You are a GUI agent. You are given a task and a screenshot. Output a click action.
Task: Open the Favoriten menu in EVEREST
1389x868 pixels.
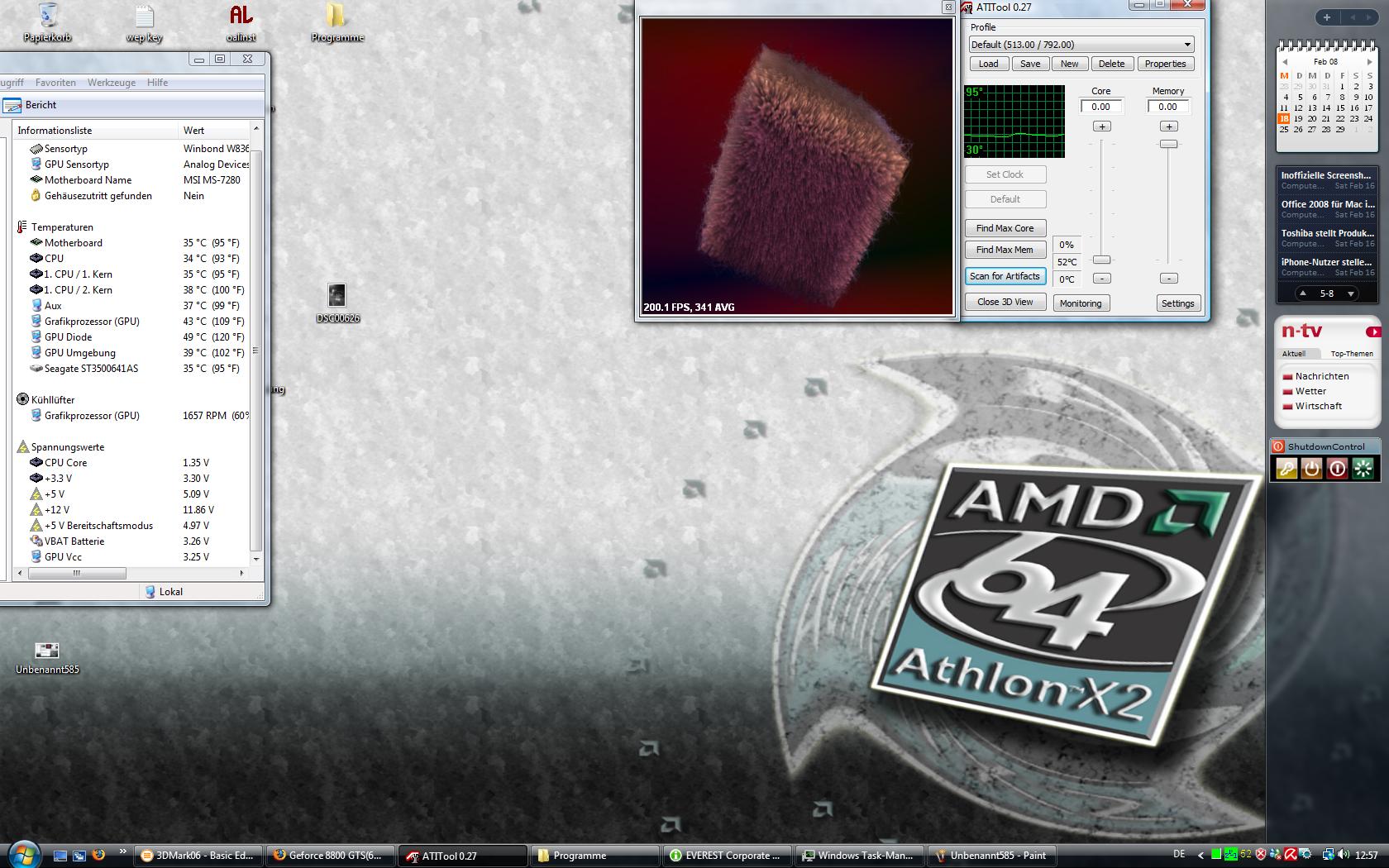[55, 83]
